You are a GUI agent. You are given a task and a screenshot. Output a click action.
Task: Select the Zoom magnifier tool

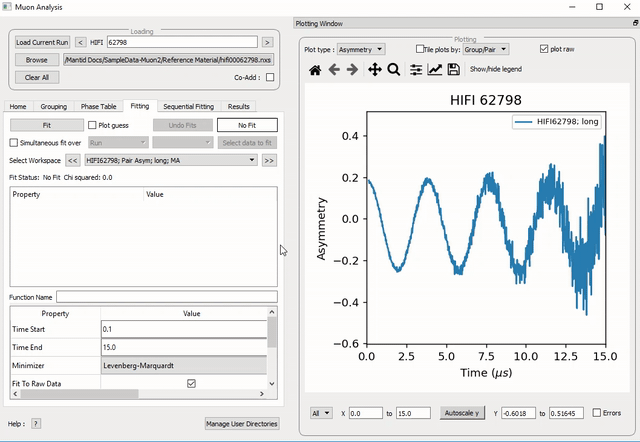pyautogui.click(x=394, y=70)
